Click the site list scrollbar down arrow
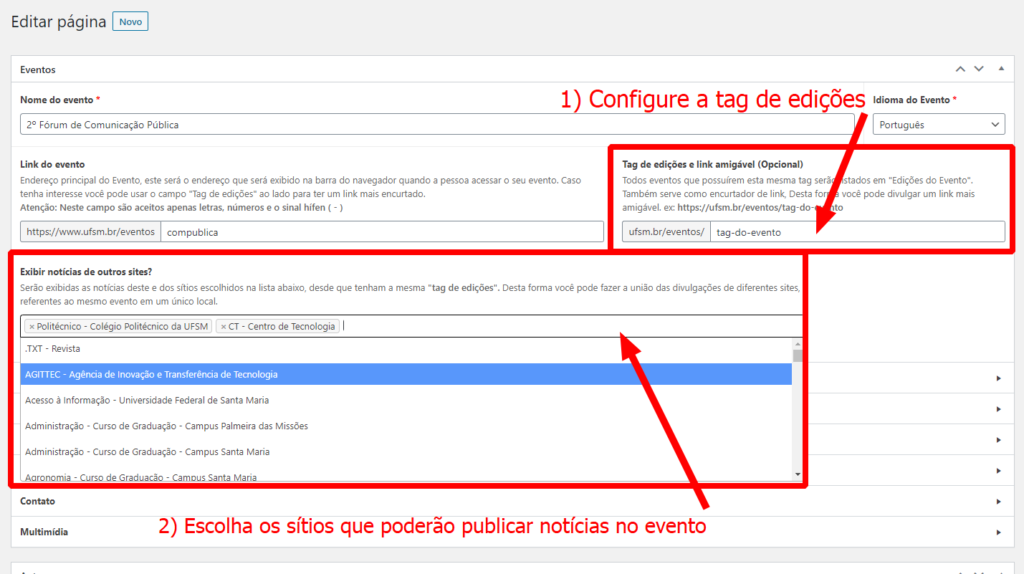This screenshot has height=574, width=1024. coord(797,474)
